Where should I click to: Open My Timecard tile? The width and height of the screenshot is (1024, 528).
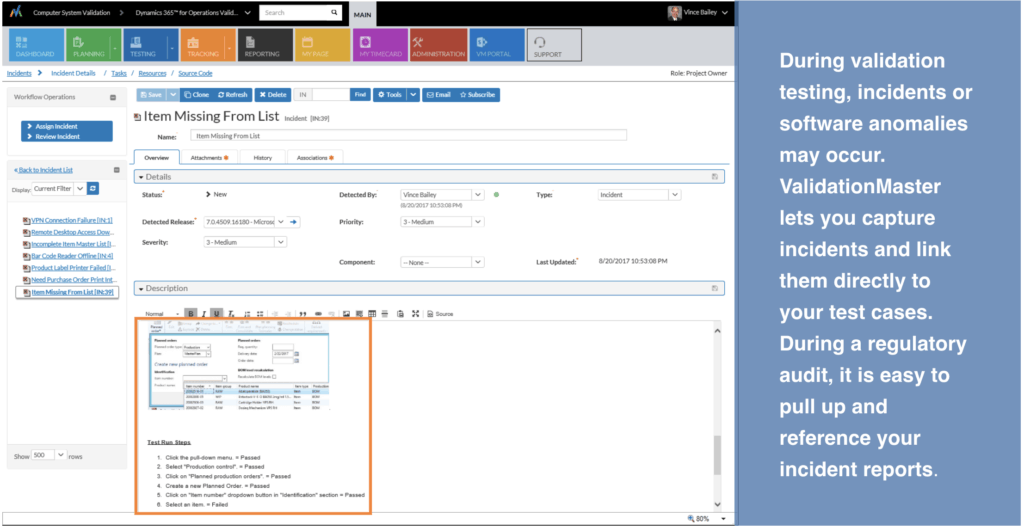[381, 45]
